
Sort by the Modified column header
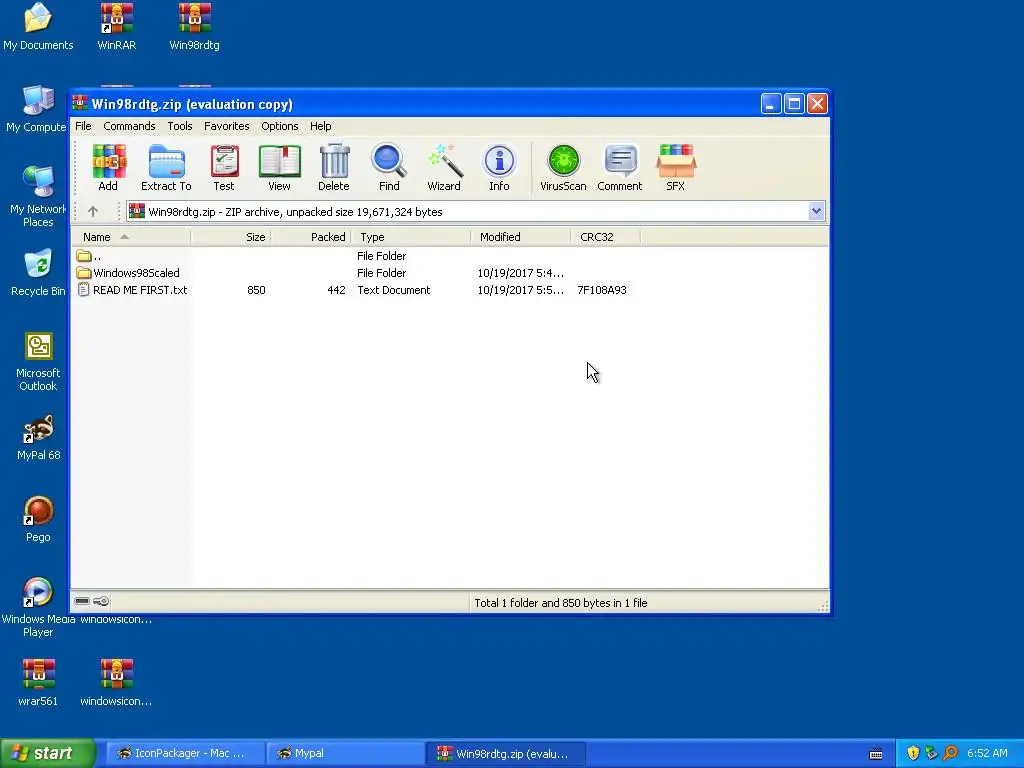[x=520, y=237]
